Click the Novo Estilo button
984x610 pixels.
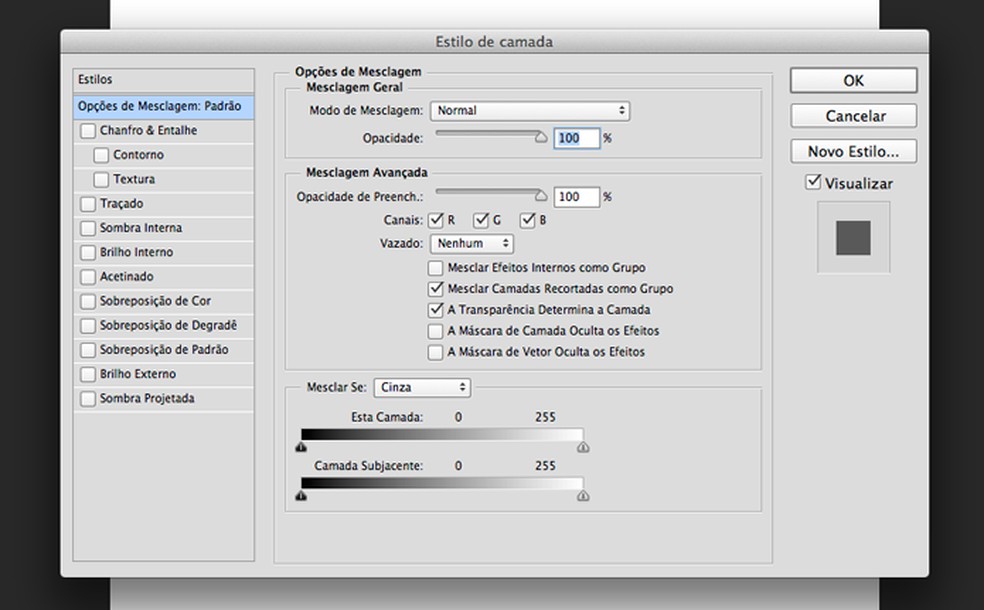point(853,152)
